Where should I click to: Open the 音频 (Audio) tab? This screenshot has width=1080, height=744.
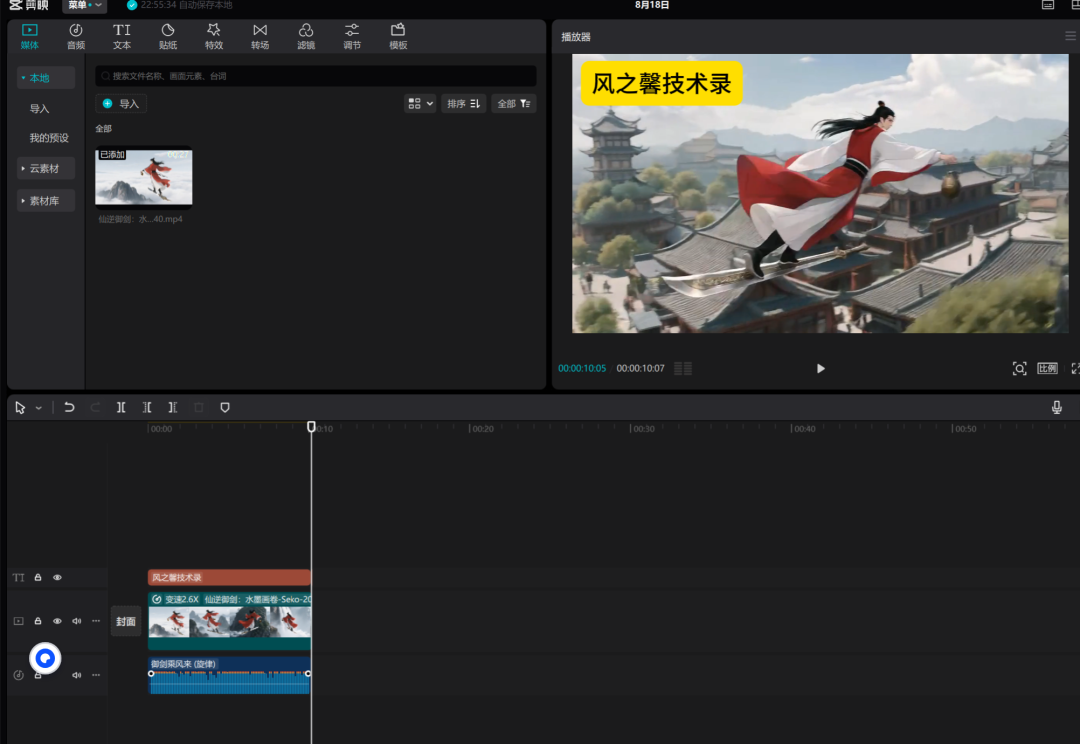click(76, 36)
